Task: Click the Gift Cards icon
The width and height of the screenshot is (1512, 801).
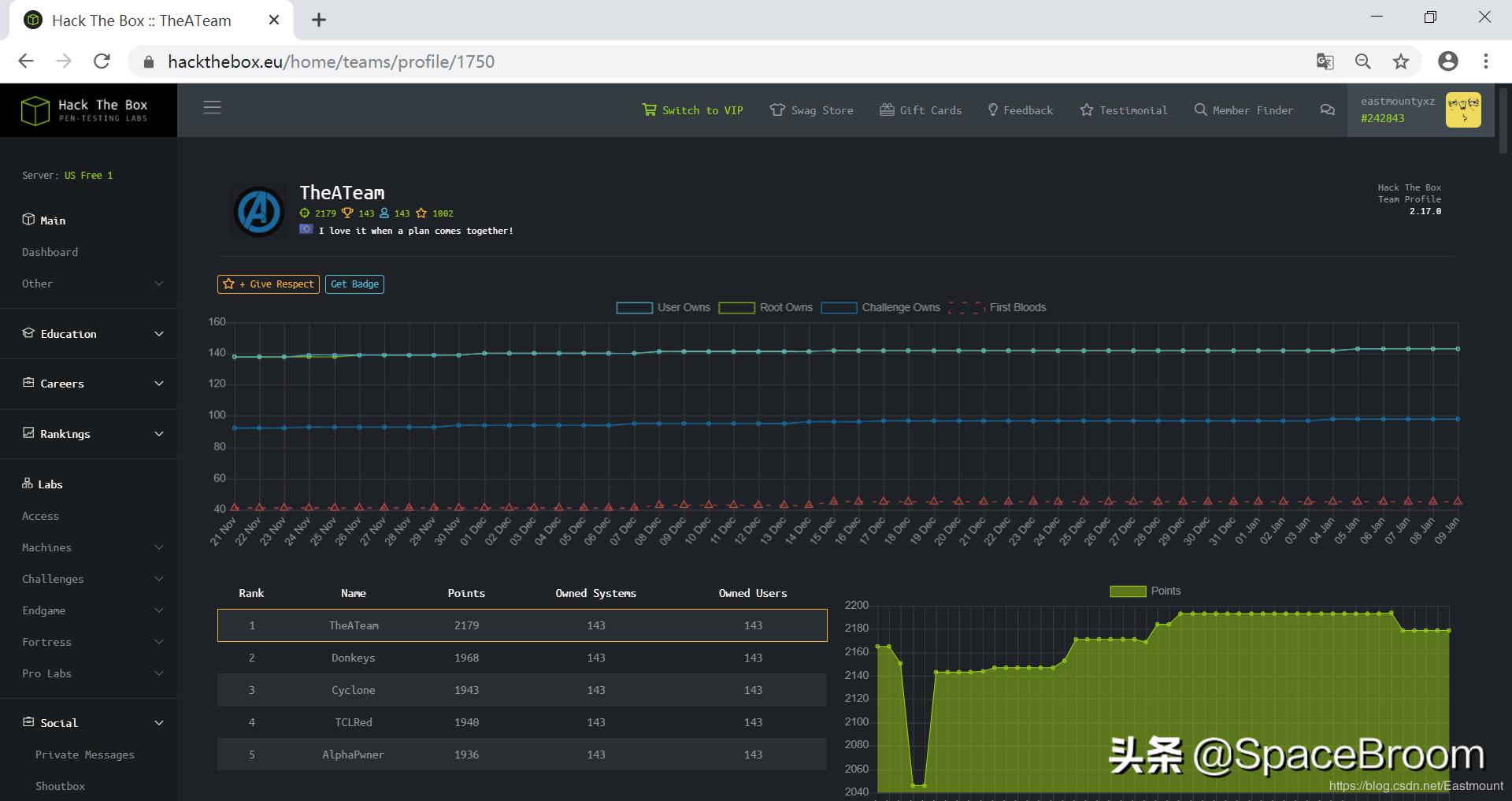Action: pos(887,109)
